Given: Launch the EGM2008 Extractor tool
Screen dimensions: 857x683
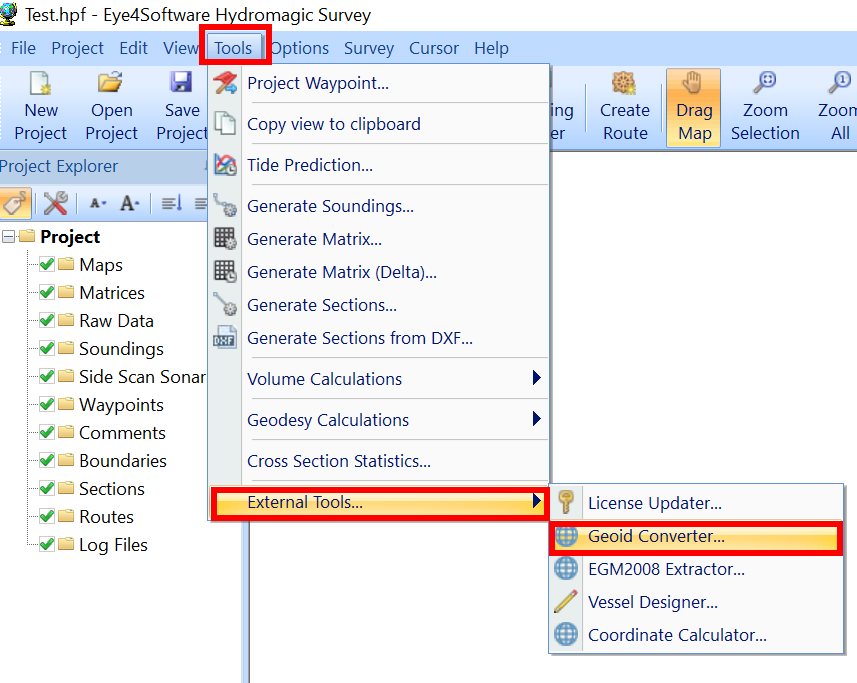Looking at the screenshot, I should coord(666,569).
